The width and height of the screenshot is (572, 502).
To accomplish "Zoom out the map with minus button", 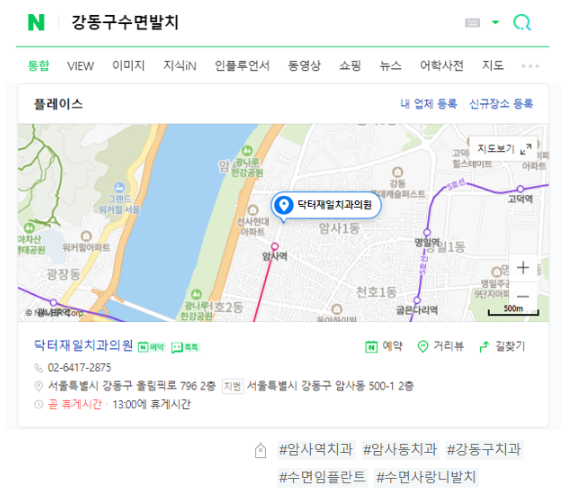I will click(523, 296).
